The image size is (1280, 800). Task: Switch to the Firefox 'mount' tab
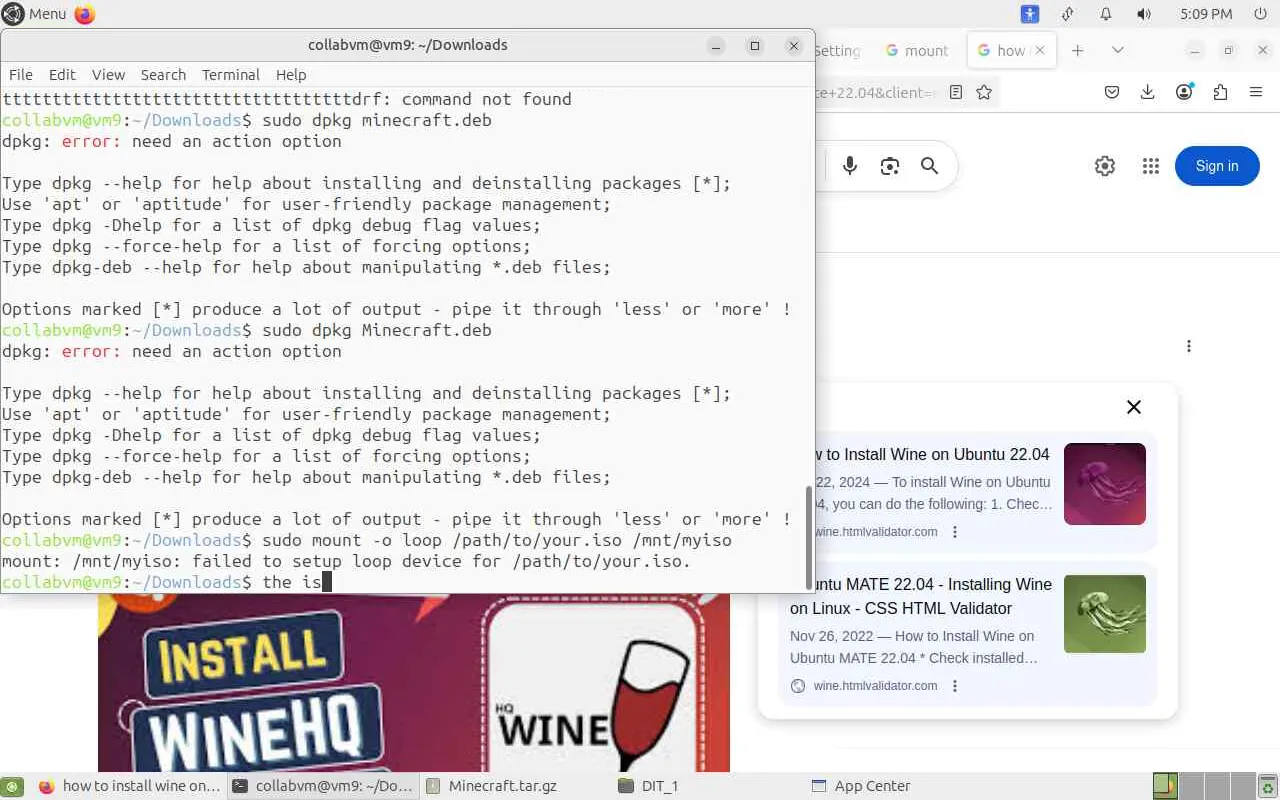click(x=917, y=50)
